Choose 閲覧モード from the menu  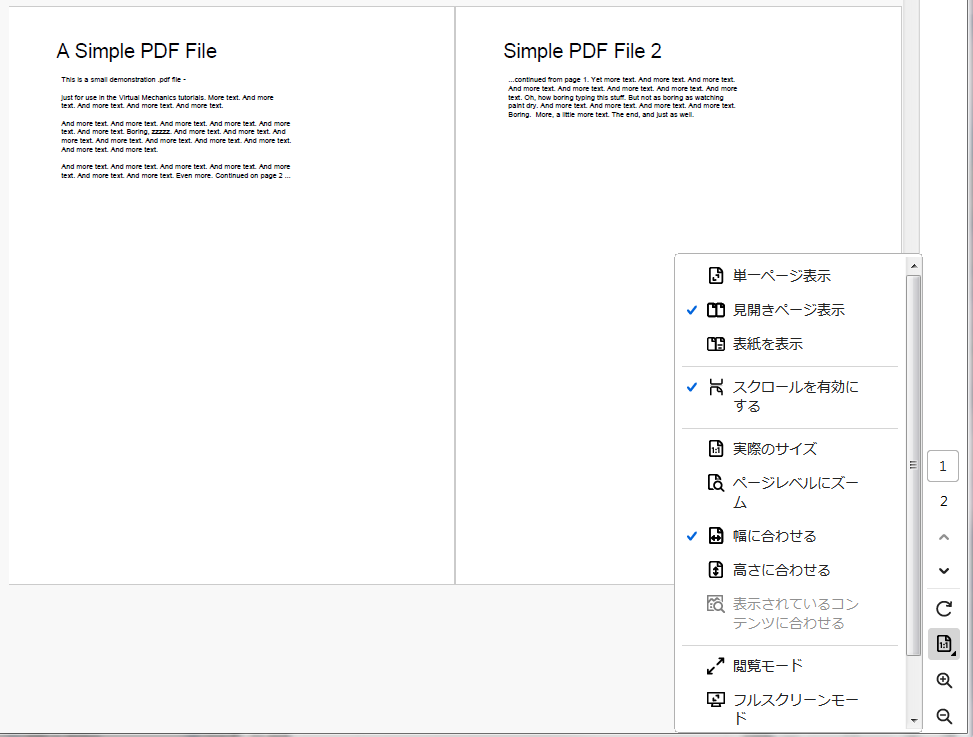(x=767, y=666)
